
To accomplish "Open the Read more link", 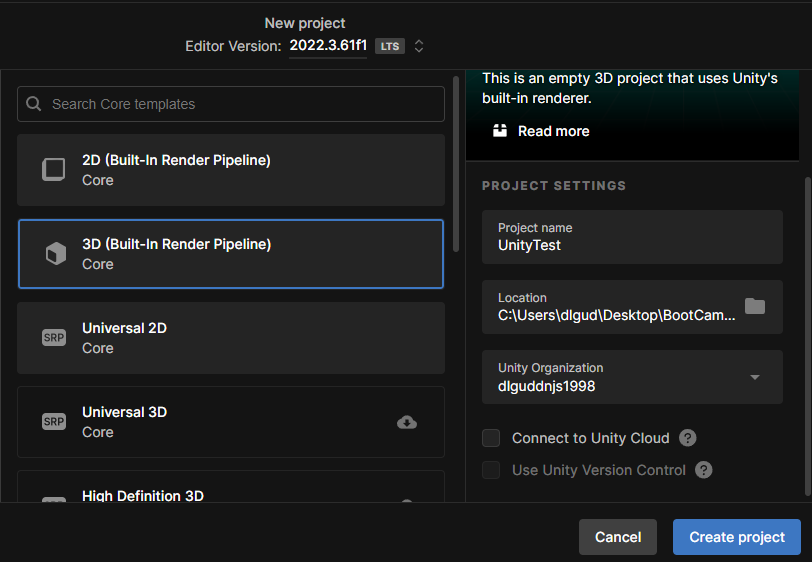I will coord(554,131).
